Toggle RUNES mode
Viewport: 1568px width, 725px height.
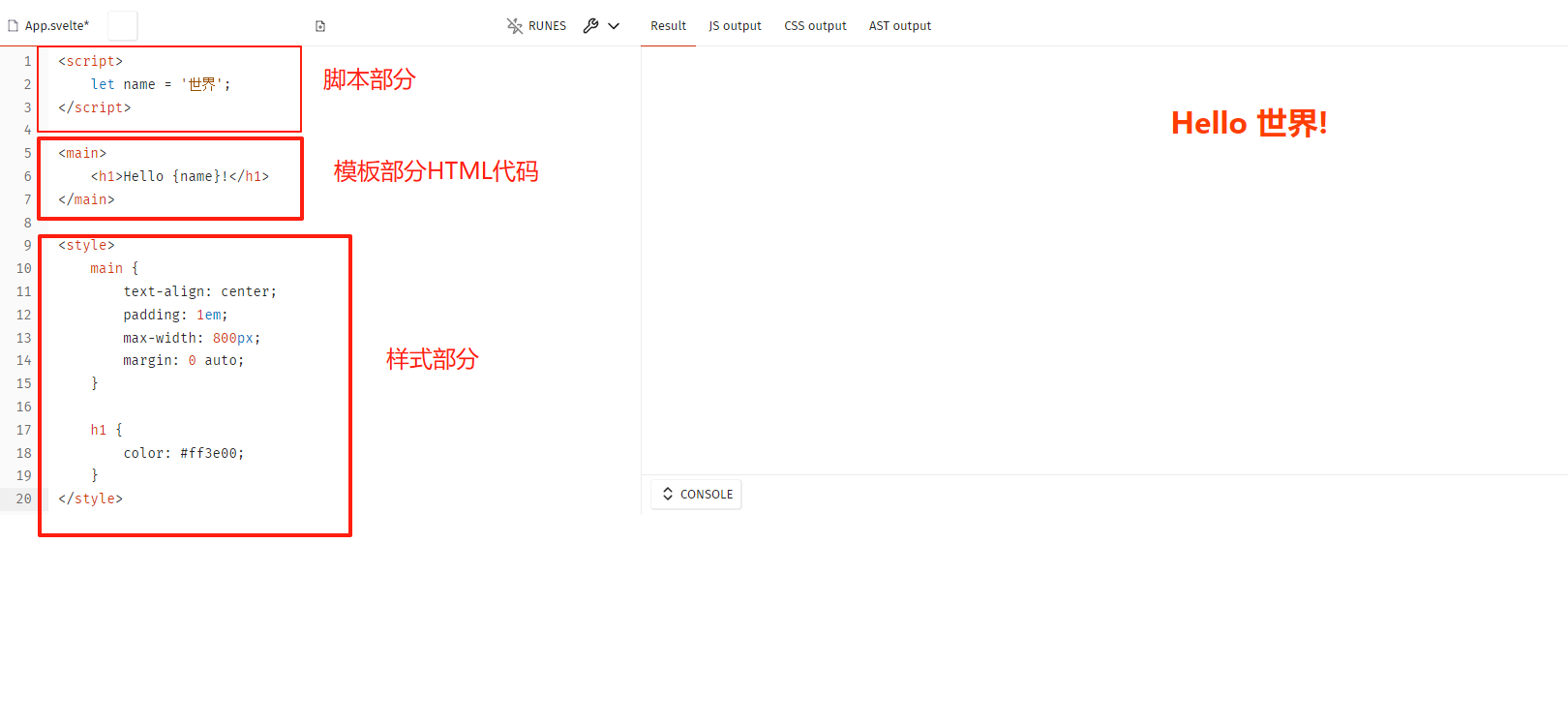(x=536, y=26)
